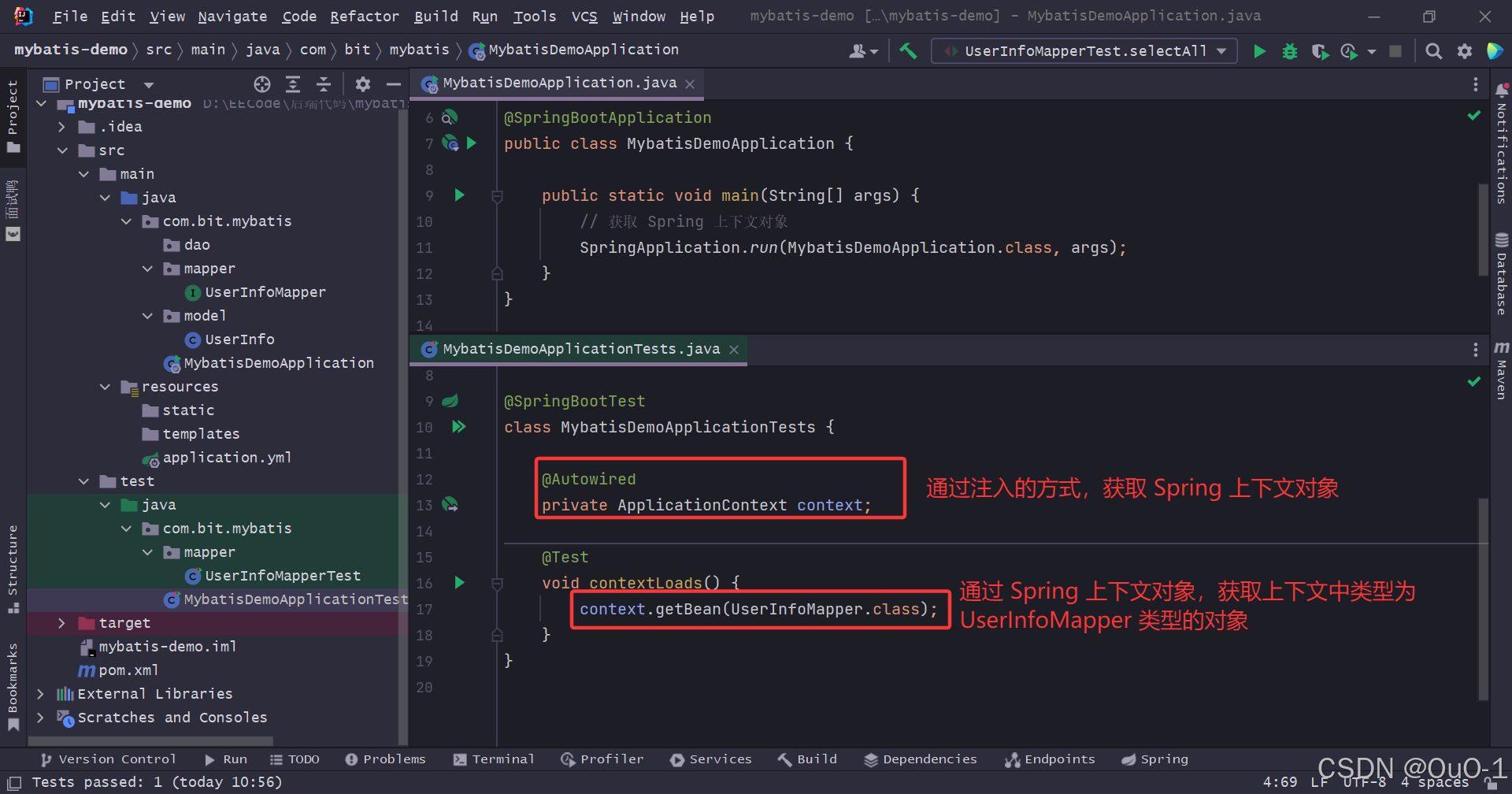Open Project view mode dropdown
Viewport: 1512px width, 794px height.
[149, 84]
